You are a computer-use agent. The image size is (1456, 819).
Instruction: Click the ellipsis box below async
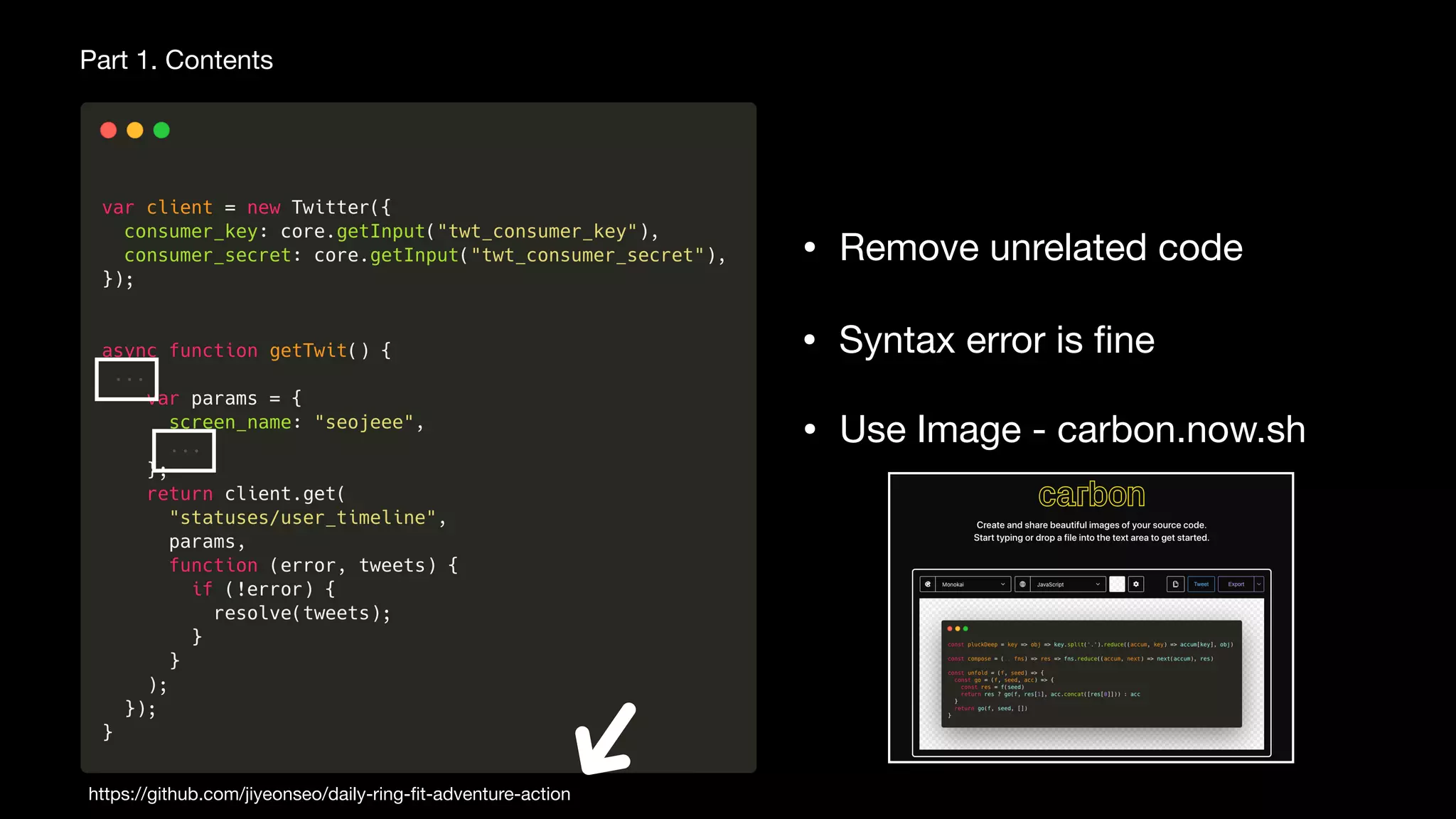click(x=127, y=380)
